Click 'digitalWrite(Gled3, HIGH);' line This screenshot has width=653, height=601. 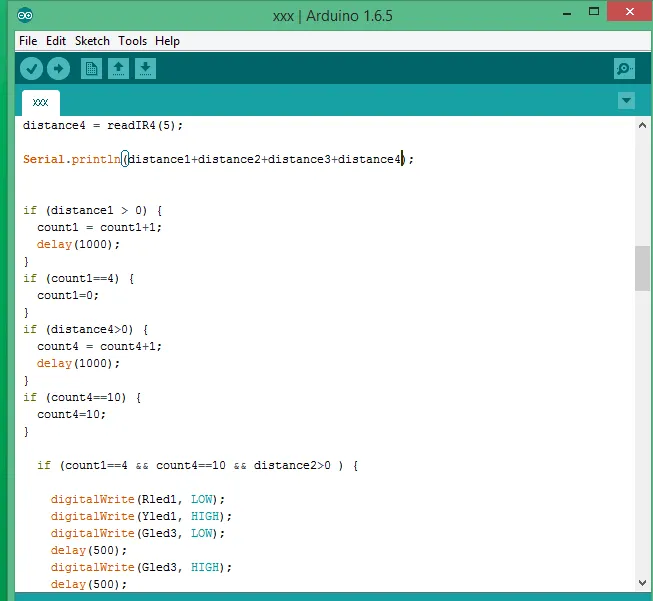point(141,567)
